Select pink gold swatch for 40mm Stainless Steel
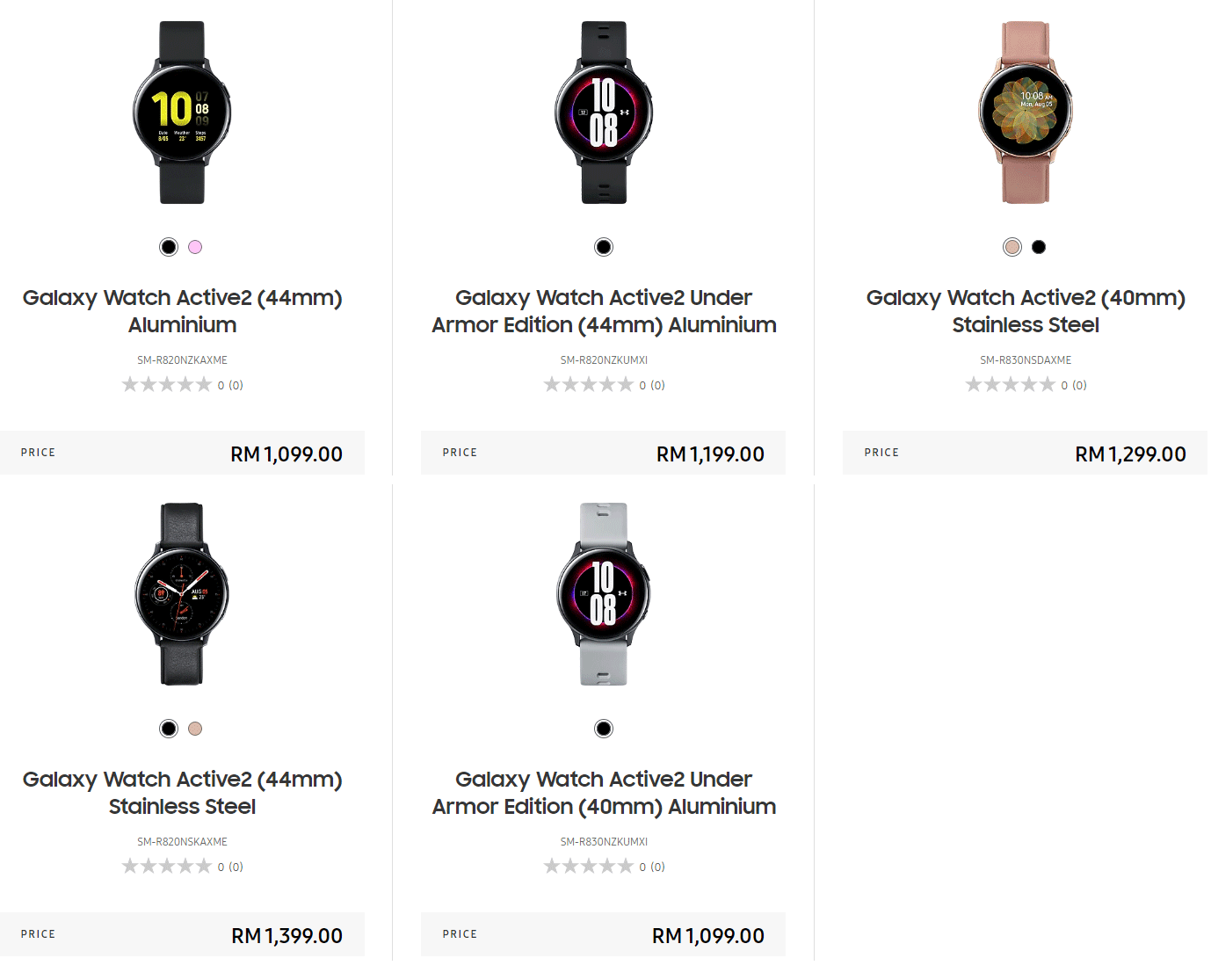The image size is (1211, 980). tap(1012, 247)
